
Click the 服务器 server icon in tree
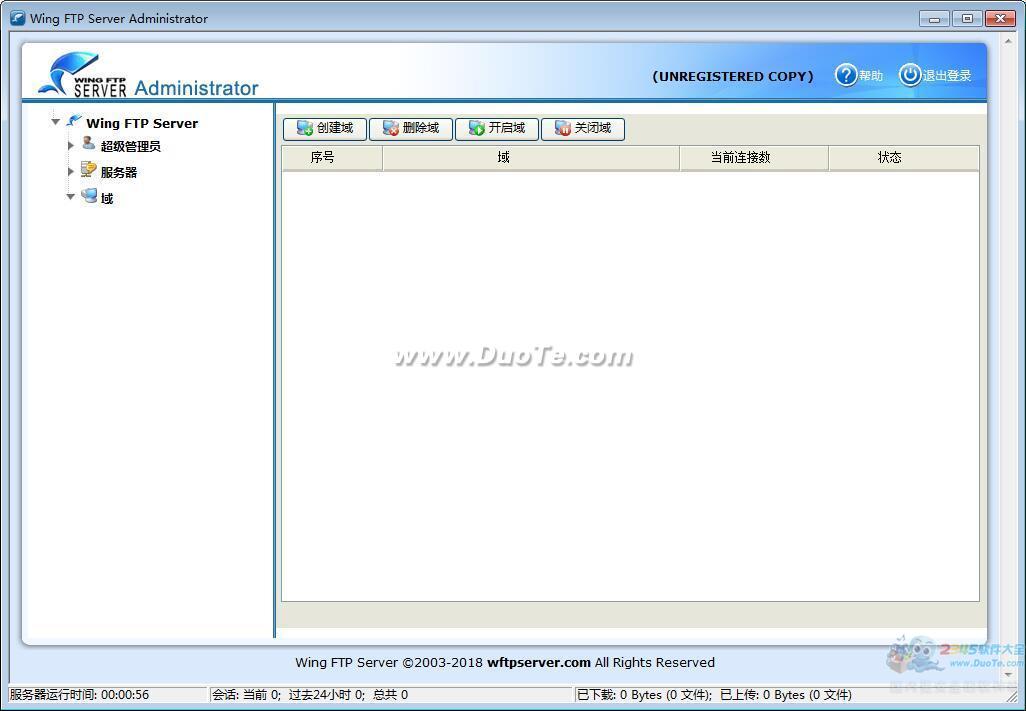(88, 170)
